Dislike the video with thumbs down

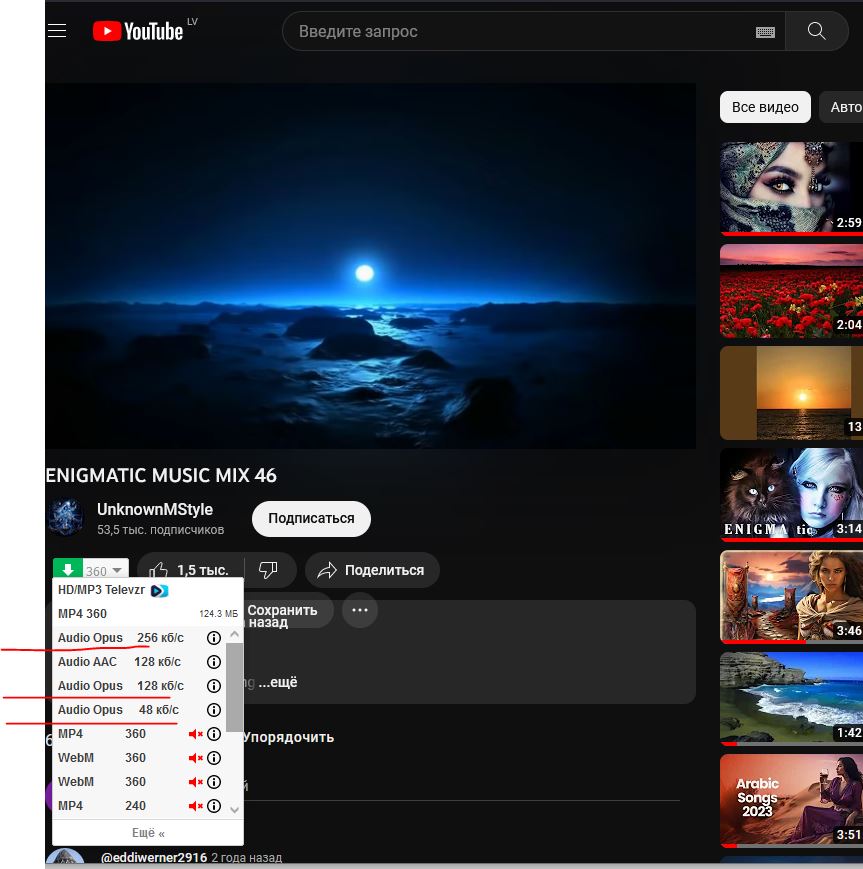(269, 570)
